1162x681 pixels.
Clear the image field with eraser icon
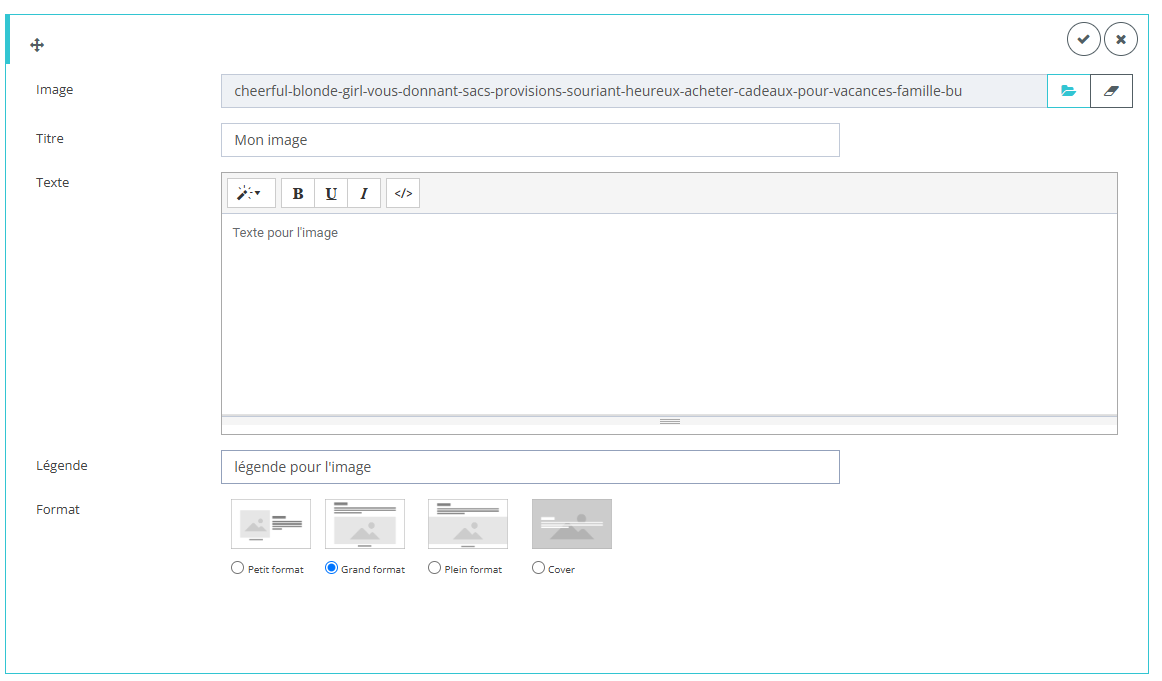coord(1111,91)
